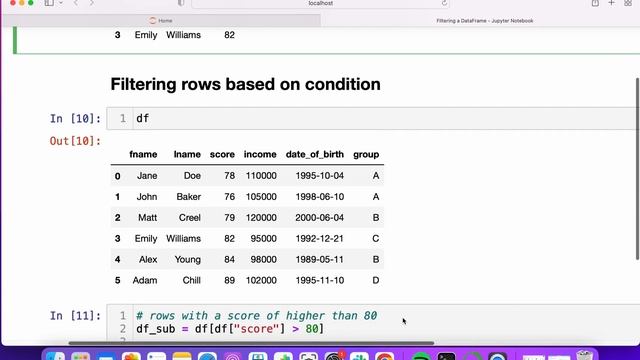The height and width of the screenshot is (360, 640).
Task: Open Finder from the Dock
Action: [x=56, y=356]
